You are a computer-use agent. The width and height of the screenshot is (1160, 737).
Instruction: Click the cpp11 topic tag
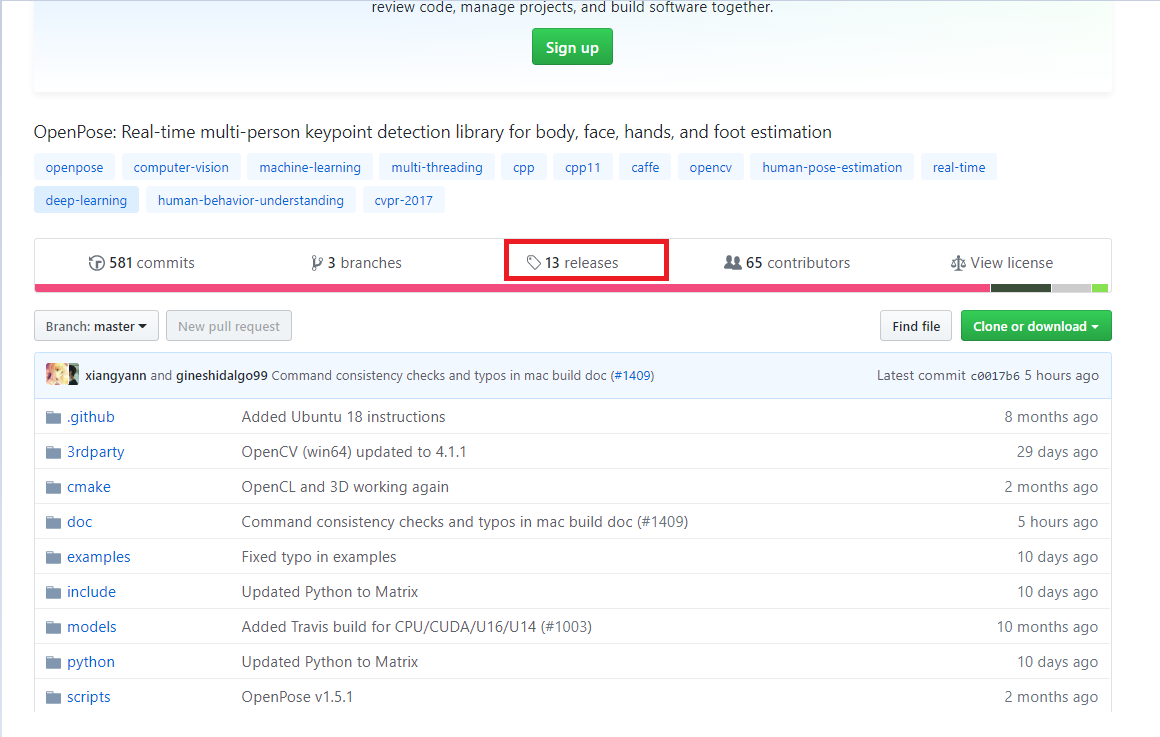pos(583,167)
